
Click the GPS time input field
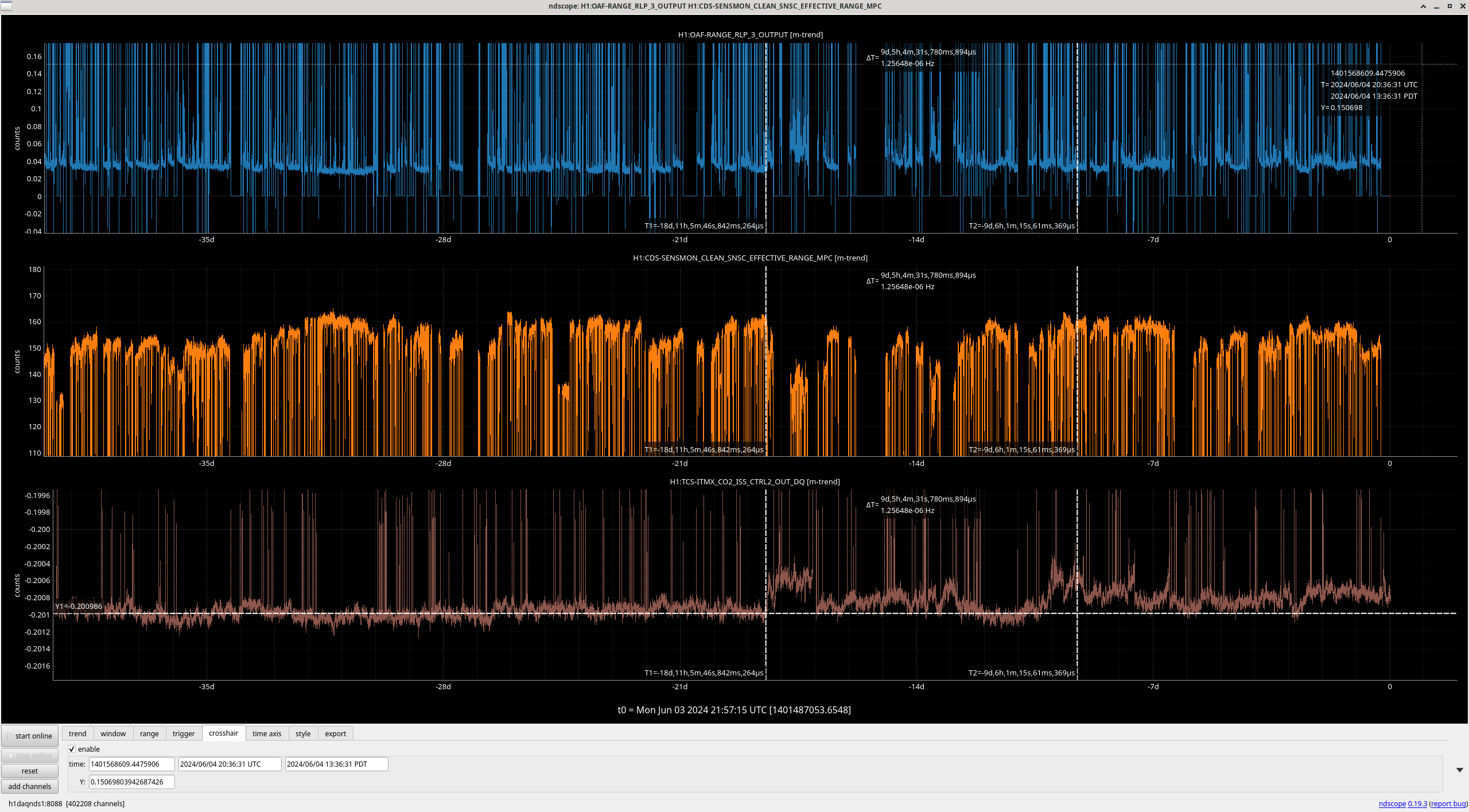[131, 764]
